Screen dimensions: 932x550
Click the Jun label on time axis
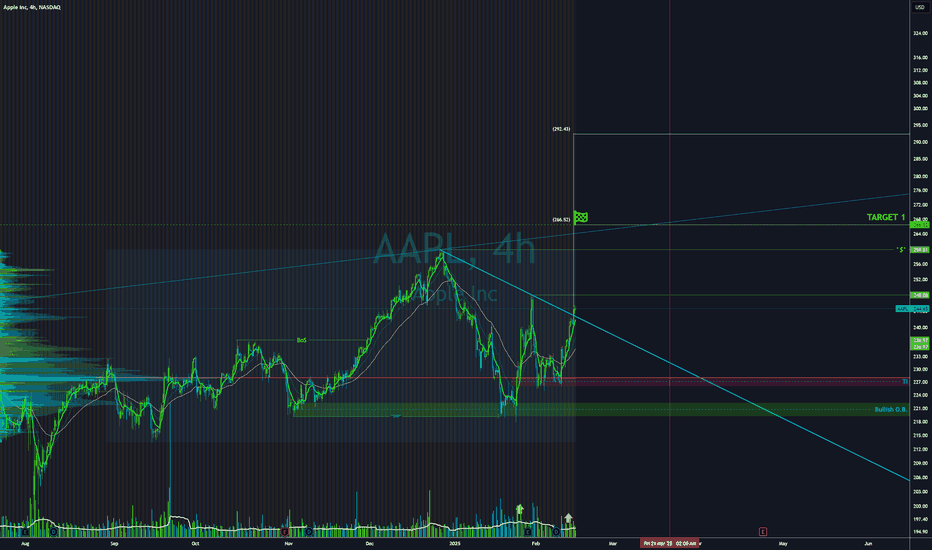click(868, 543)
